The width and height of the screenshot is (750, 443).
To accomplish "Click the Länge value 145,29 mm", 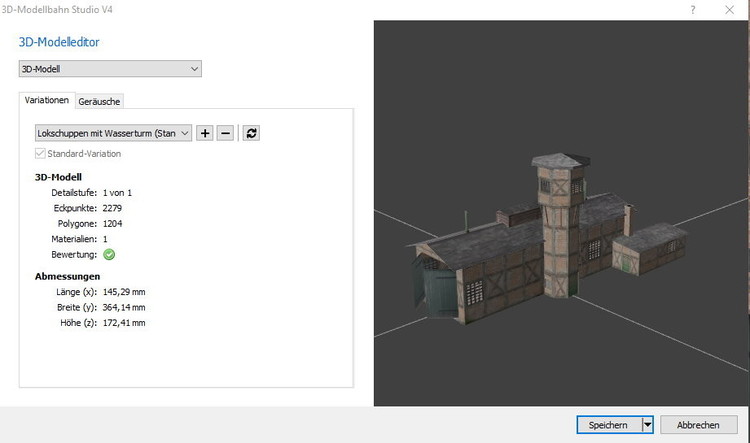I will click(x=124, y=292).
